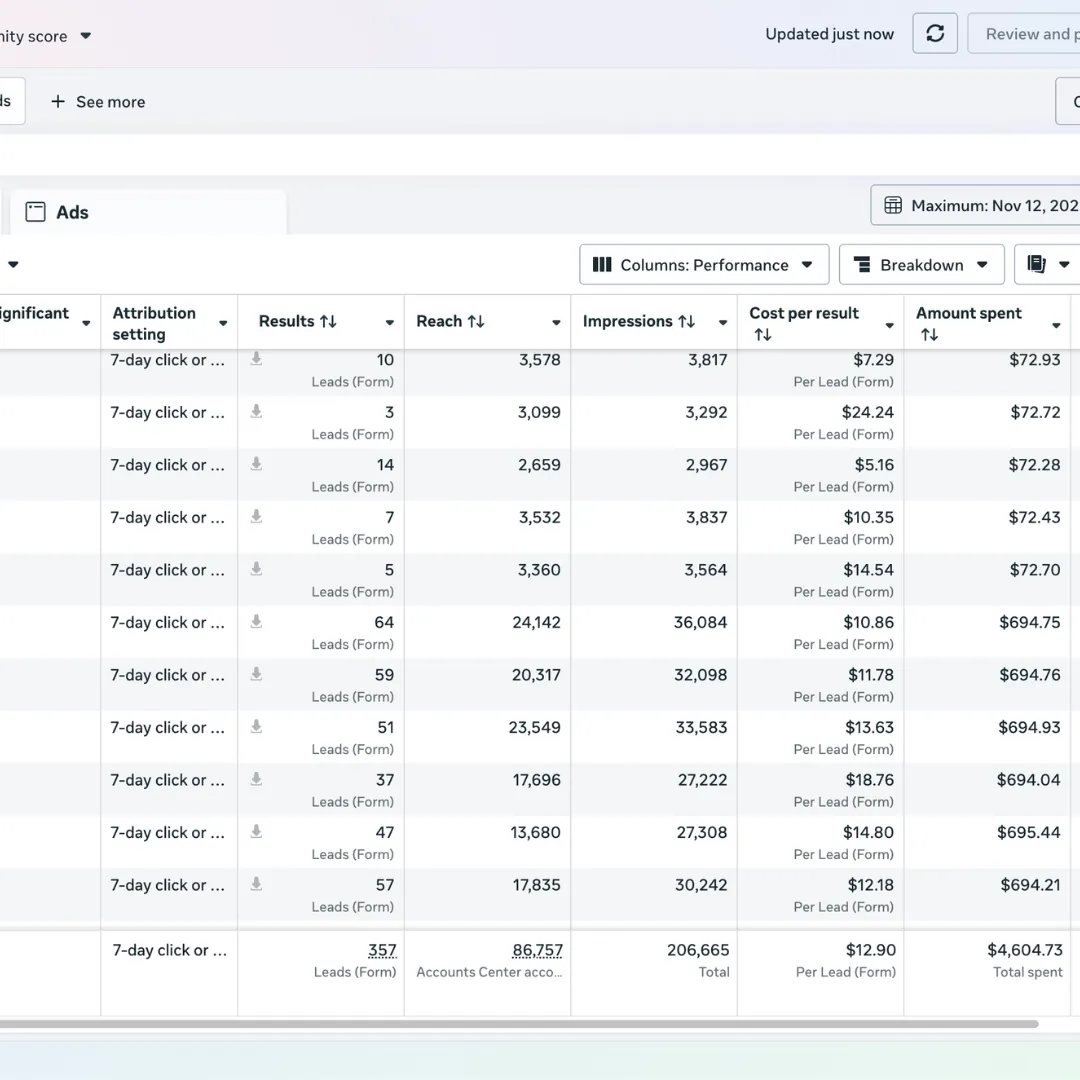Click total reach 86,757 link
Screen dimensions: 1080x1080
537,951
